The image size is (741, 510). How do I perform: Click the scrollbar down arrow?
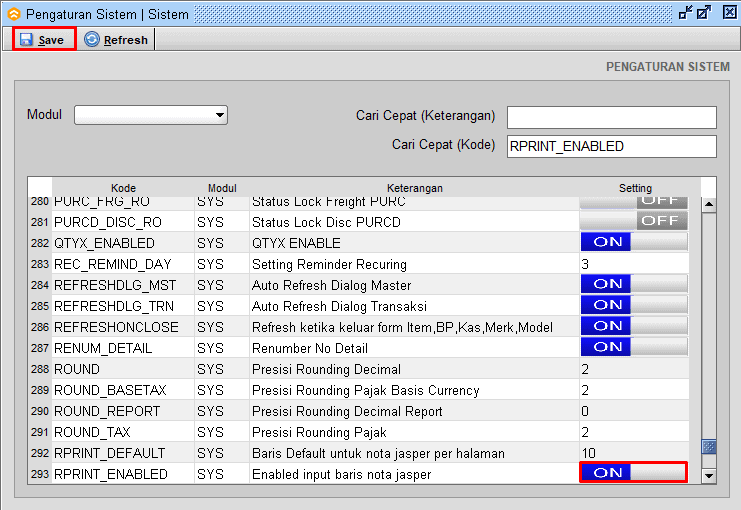[709, 475]
